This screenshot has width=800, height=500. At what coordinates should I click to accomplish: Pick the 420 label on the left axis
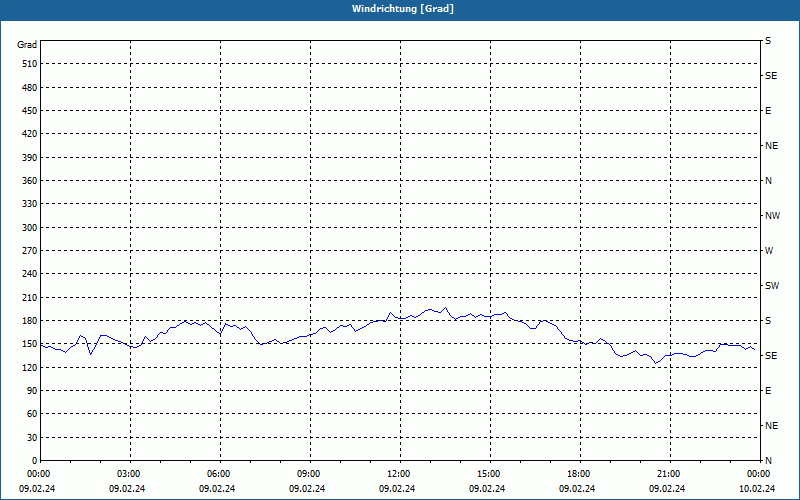[x=30, y=134]
